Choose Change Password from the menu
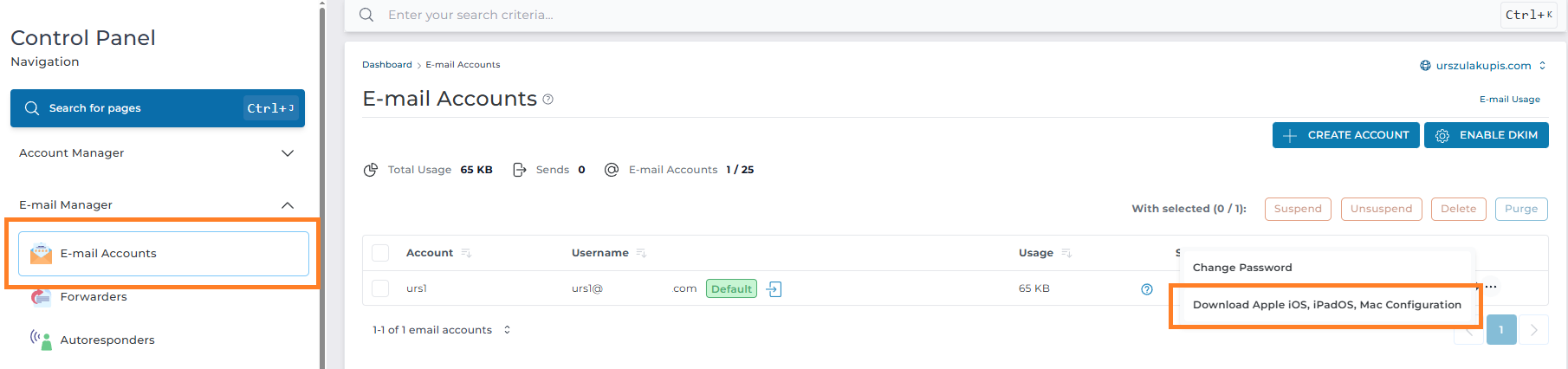1568x369 pixels. (x=1242, y=268)
